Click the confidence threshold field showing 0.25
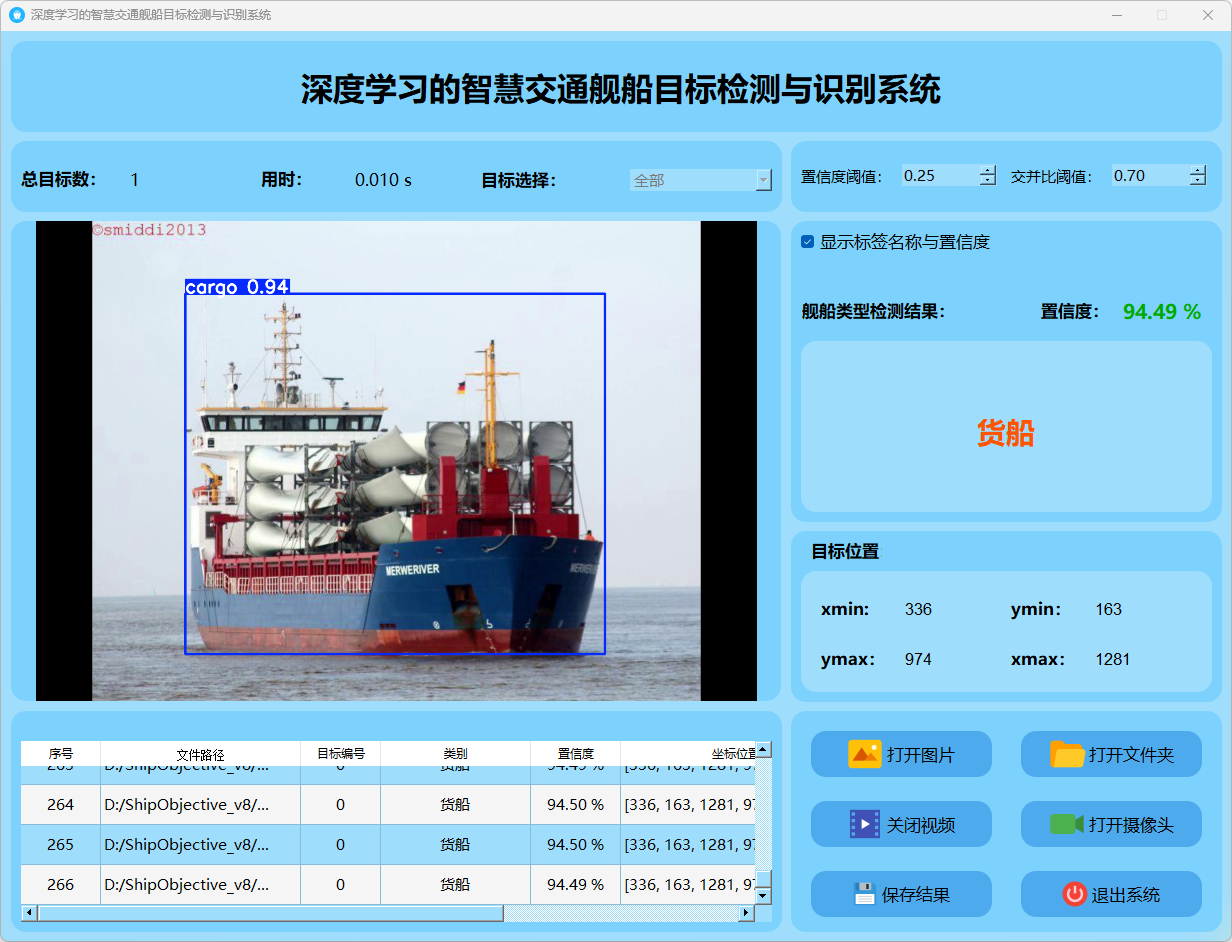The image size is (1232, 942). pos(938,176)
